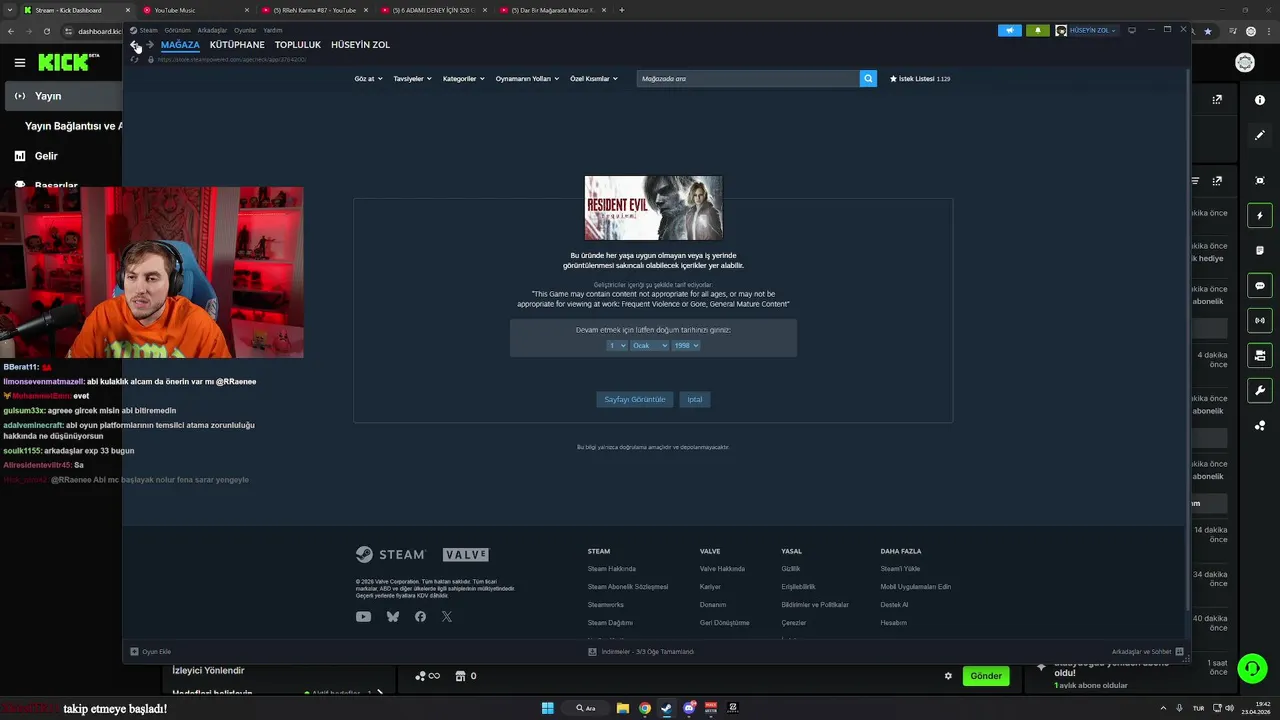This screenshot has height=720, width=1280.
Task: Expand Oynamanın Yolları store menu
Action: click(x=528, y=78)
